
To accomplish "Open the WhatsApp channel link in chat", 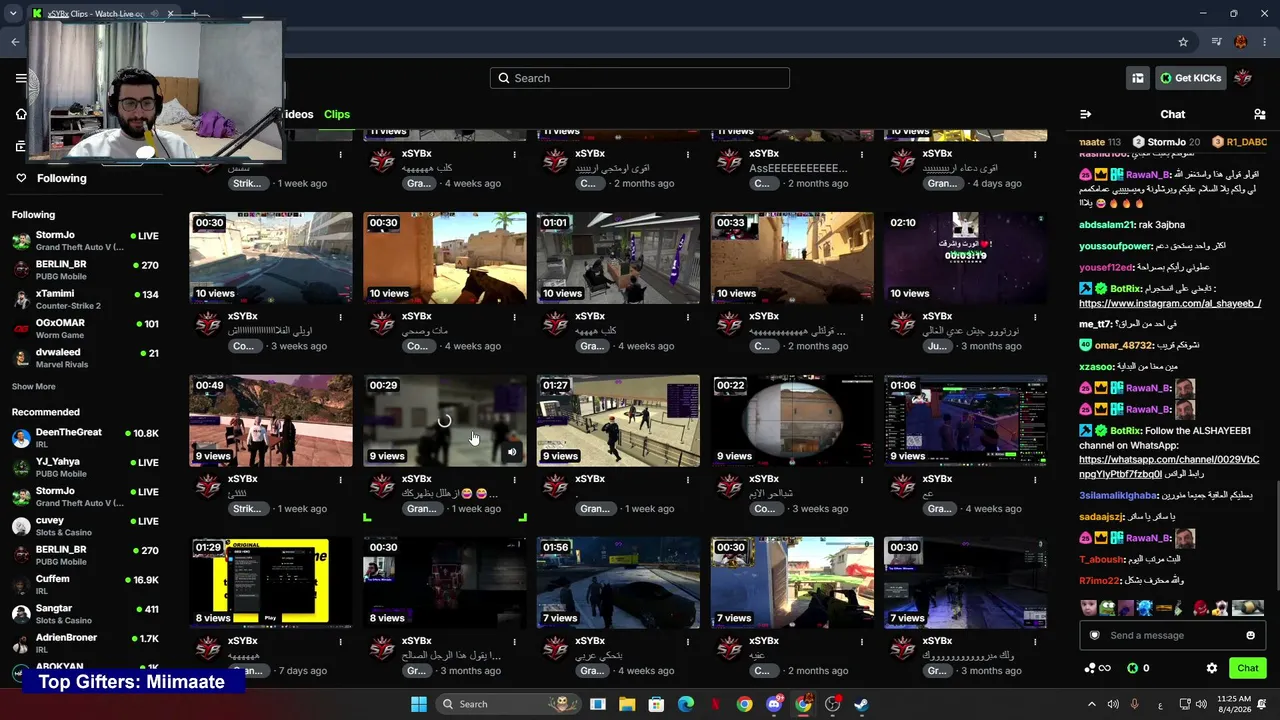I will 1169,467.
